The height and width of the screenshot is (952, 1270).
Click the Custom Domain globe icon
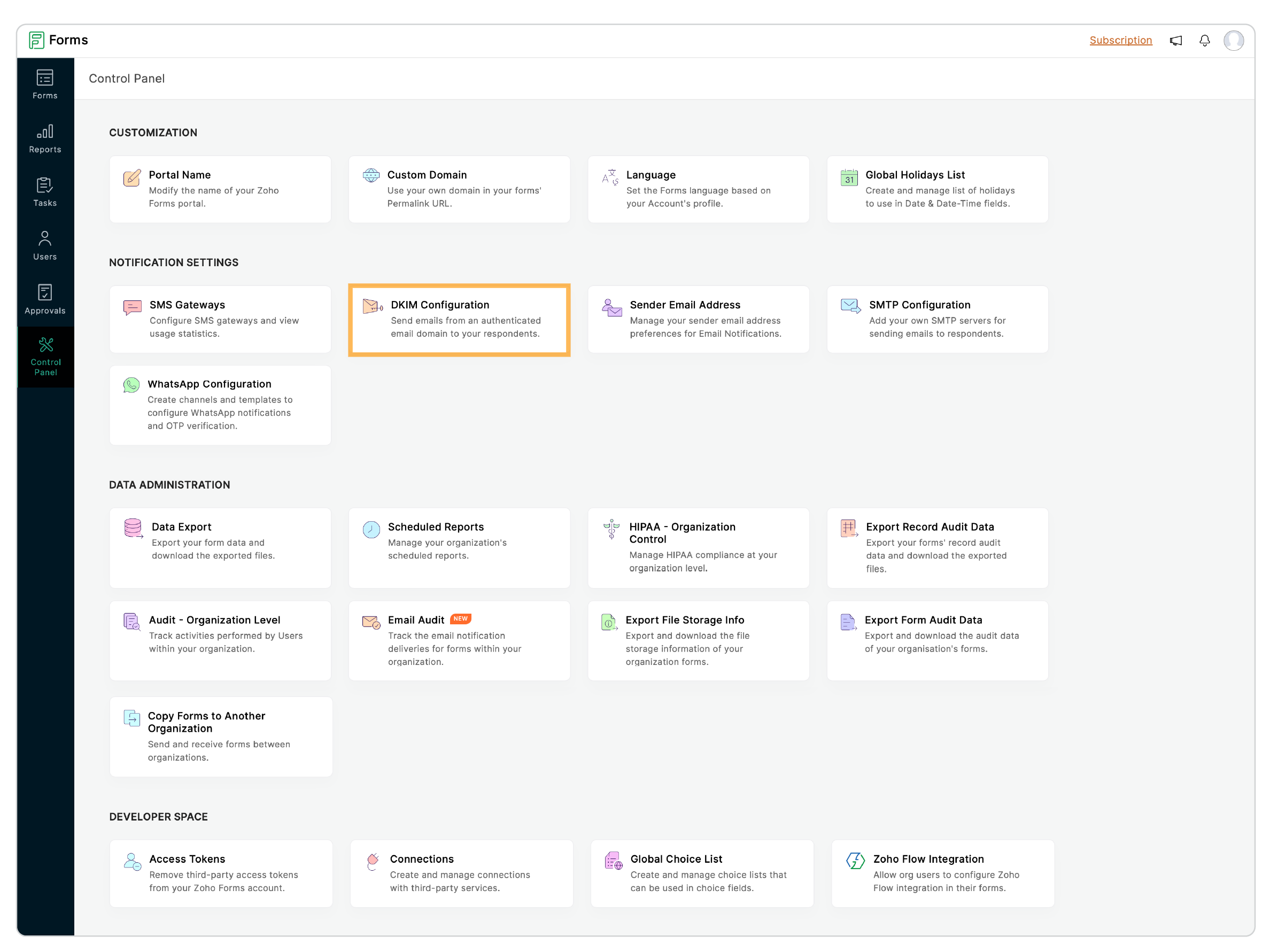coord(371,176)
